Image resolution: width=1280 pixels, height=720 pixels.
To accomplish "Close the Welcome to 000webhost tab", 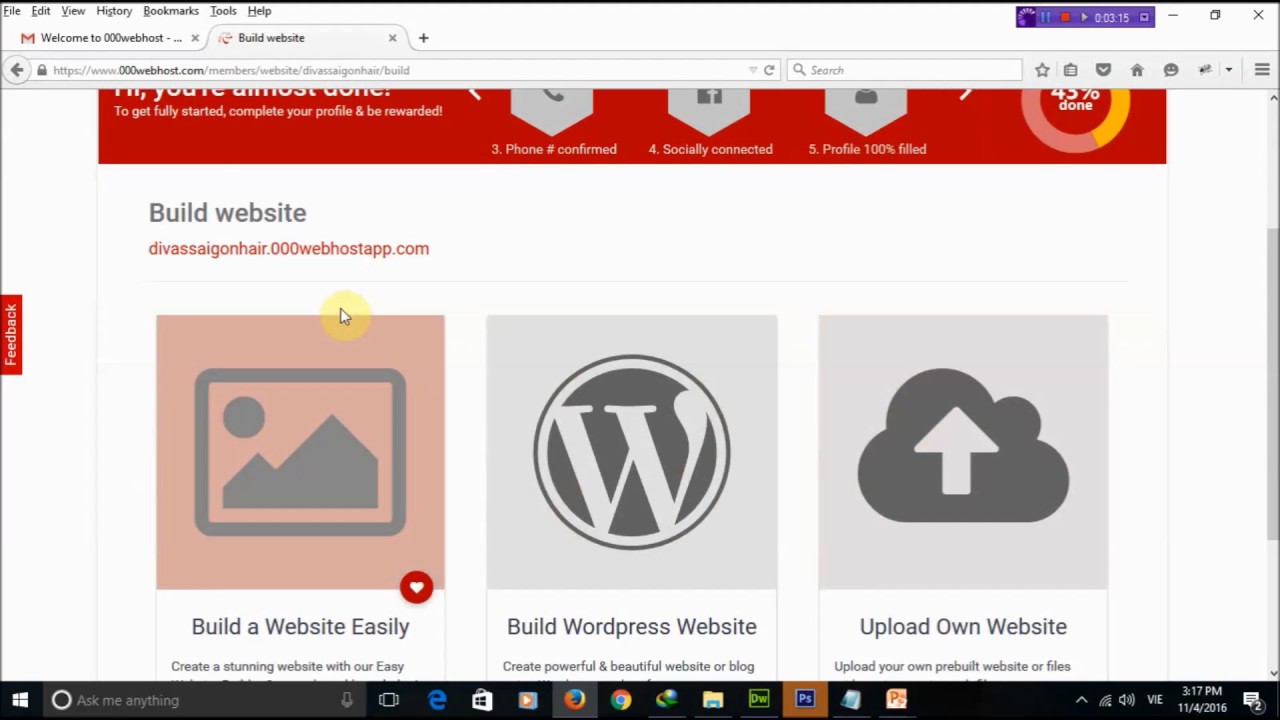I will pos(195,38).
